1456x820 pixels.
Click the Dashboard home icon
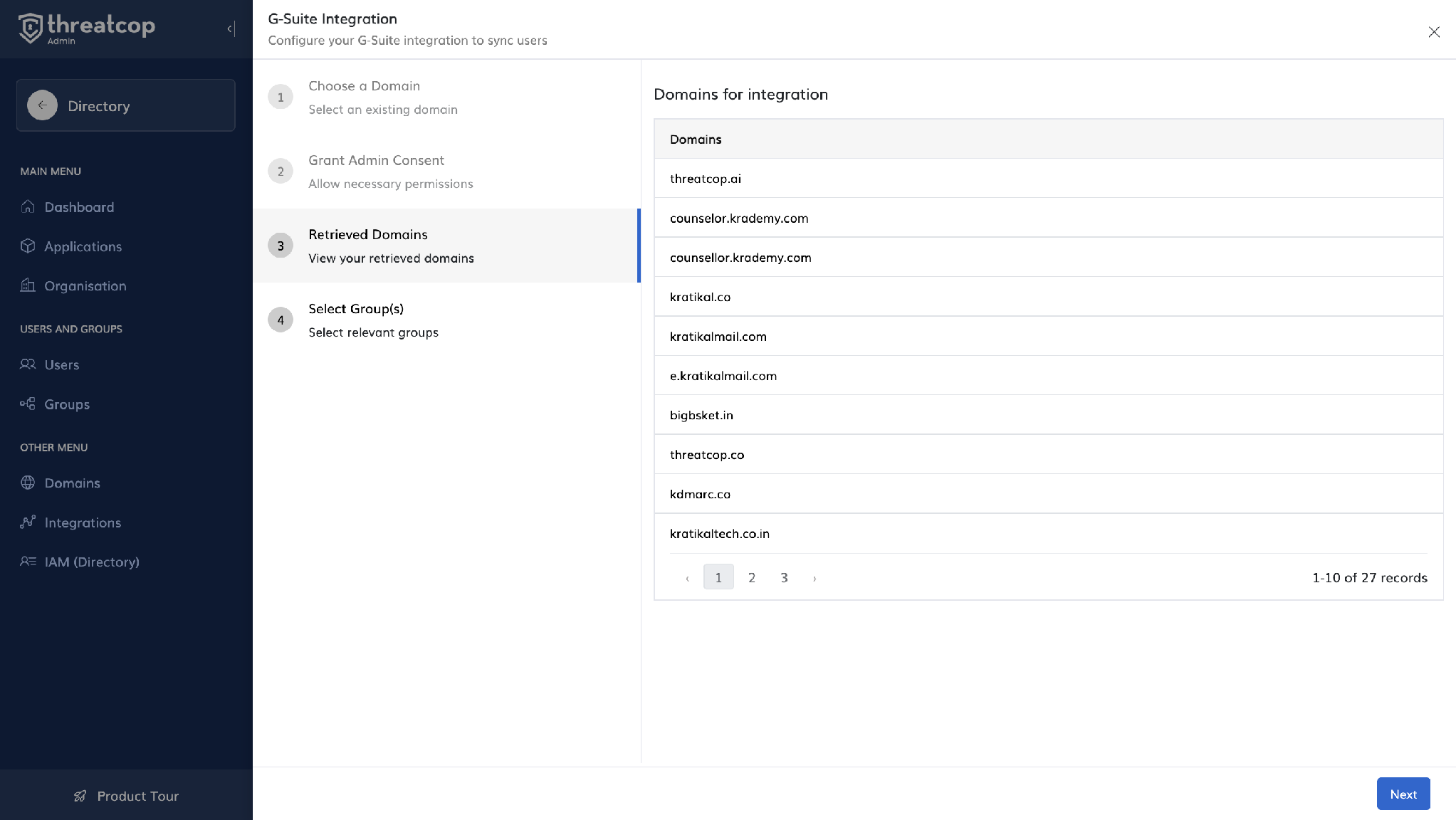pos(28,207)
